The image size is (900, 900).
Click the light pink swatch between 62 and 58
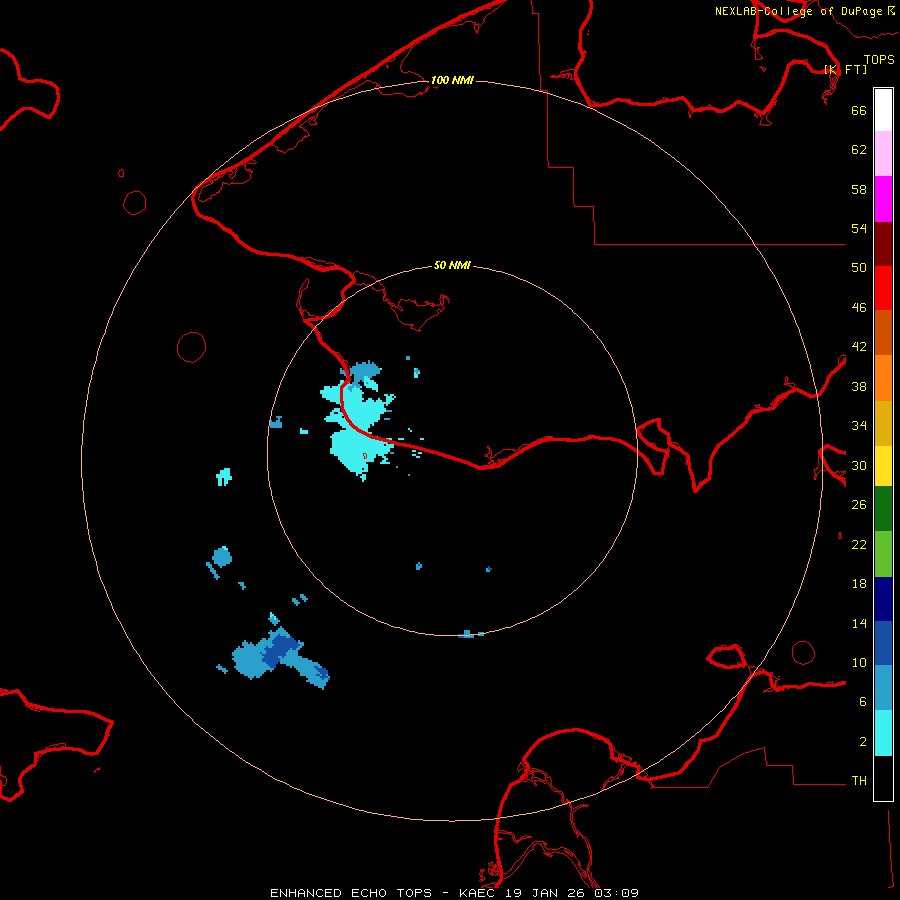point(883,154)
